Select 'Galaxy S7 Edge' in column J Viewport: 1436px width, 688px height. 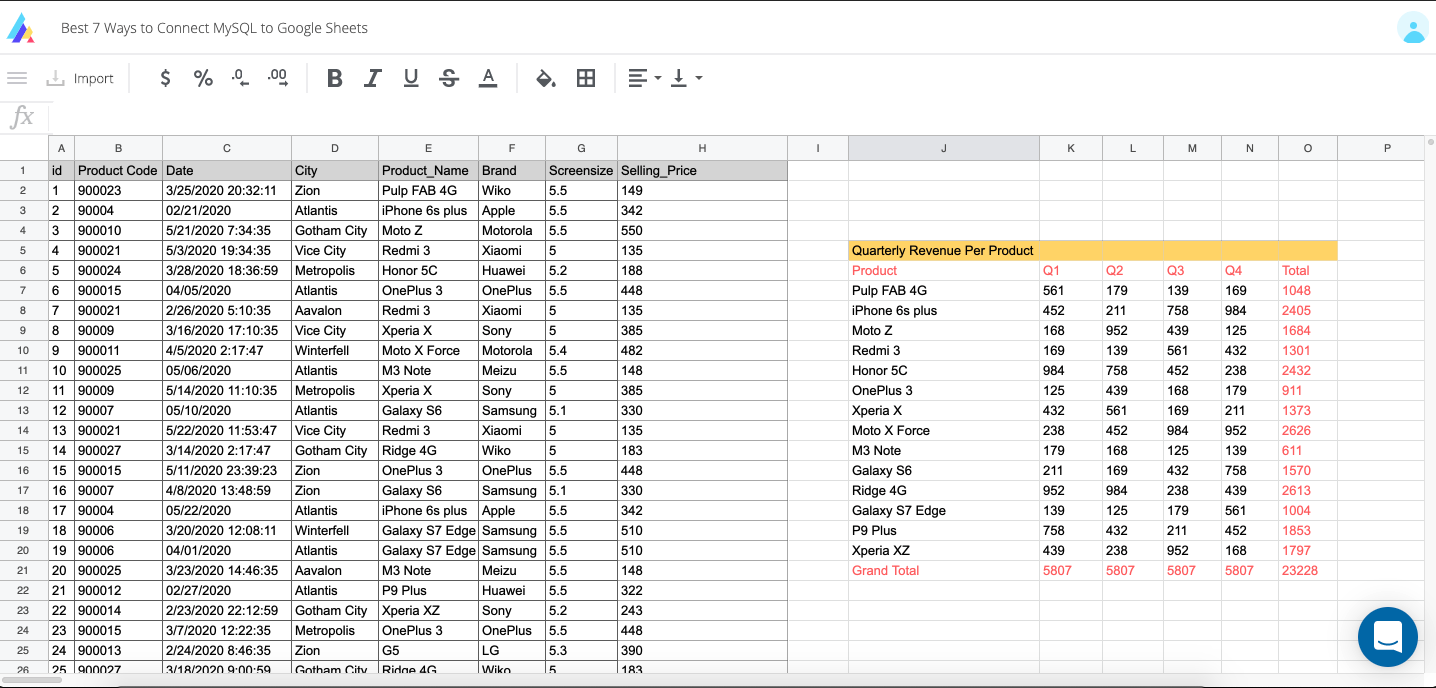tap(944, 510)
